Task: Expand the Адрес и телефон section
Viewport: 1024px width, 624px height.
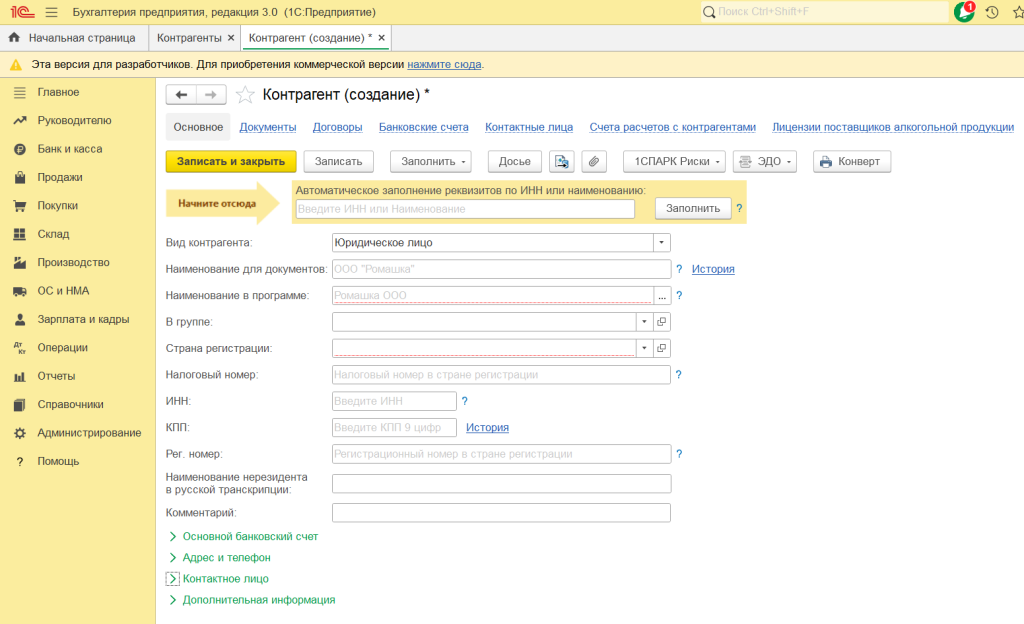Action: (x=226, y=557)
